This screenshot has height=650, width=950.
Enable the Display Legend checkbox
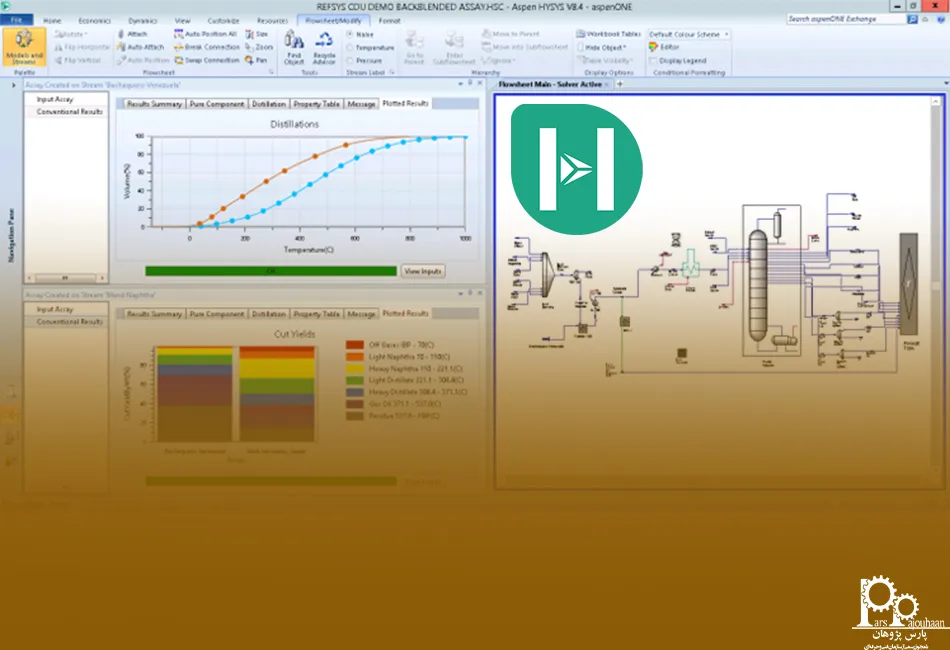tap(653, 60)
